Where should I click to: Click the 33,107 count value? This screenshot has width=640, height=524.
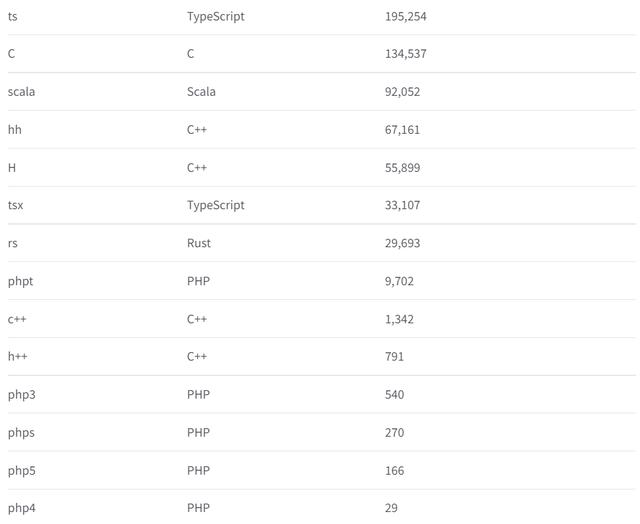(402, 205)
